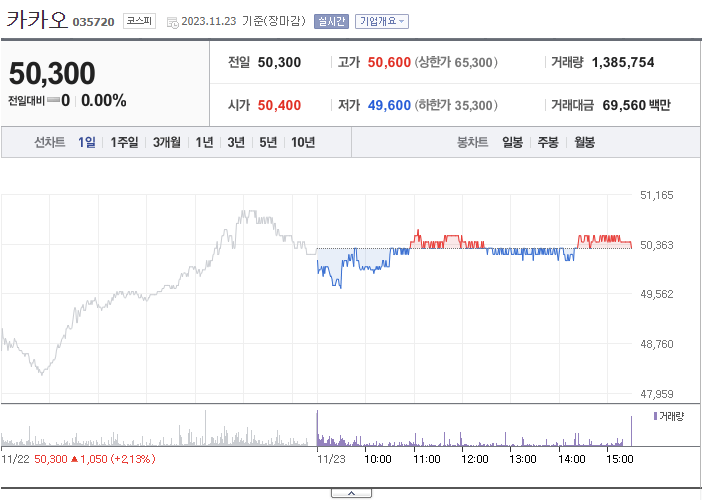Click the calendar icon before 2023.11.23
The height and width of the screenshot is (500, 702).
[172, 22]
